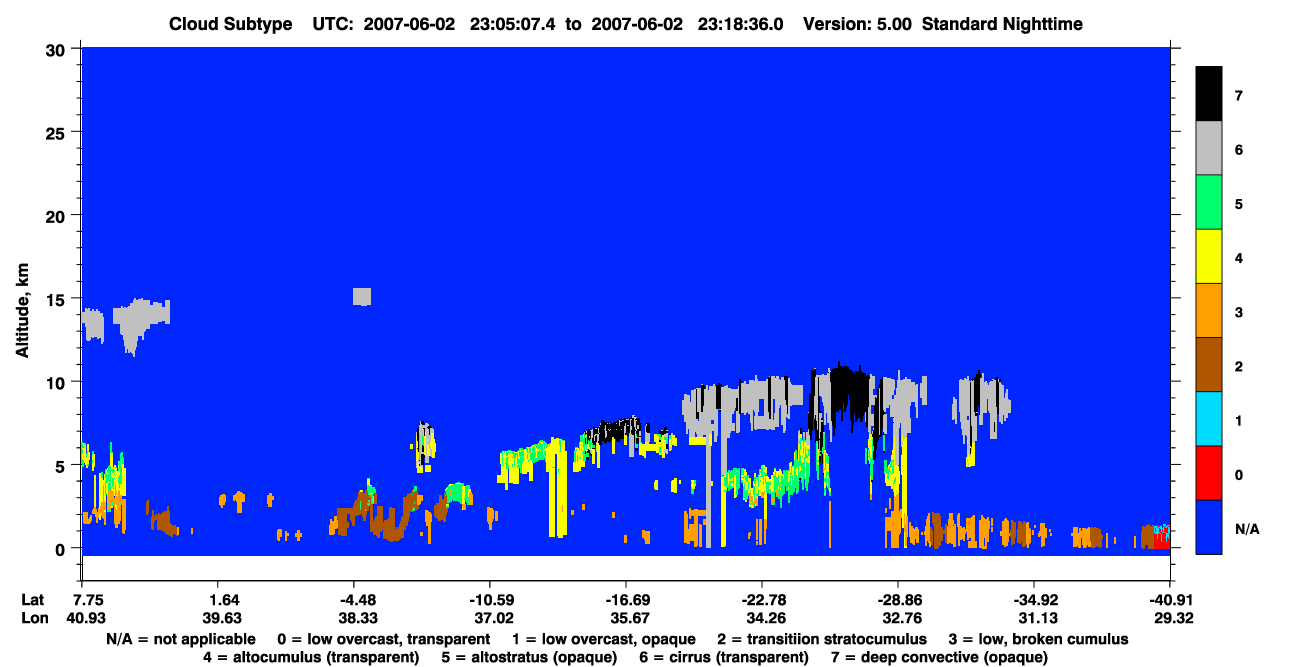Click the longitude value 40.93

(x=82, y=618)
